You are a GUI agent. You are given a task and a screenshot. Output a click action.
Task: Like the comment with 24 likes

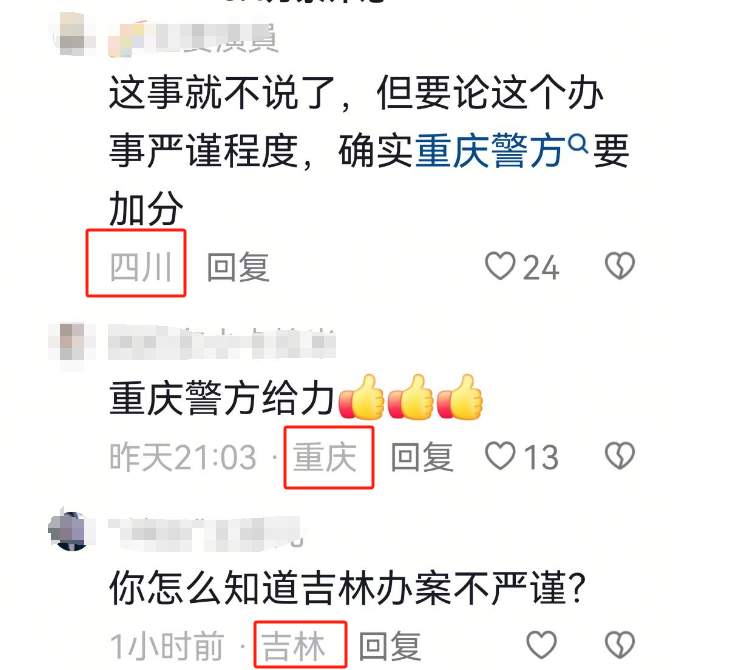(500, 266)
